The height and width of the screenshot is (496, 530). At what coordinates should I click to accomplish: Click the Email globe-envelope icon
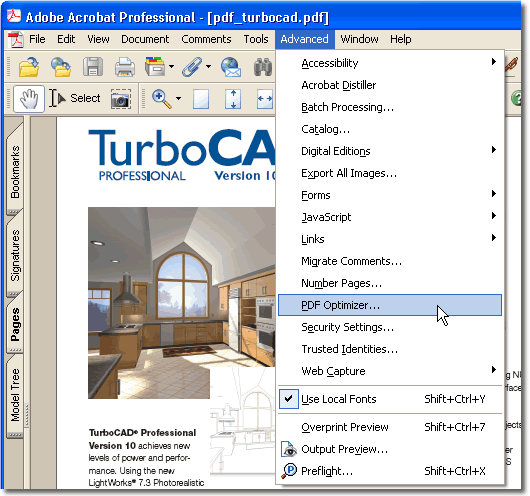click(231, 66)
